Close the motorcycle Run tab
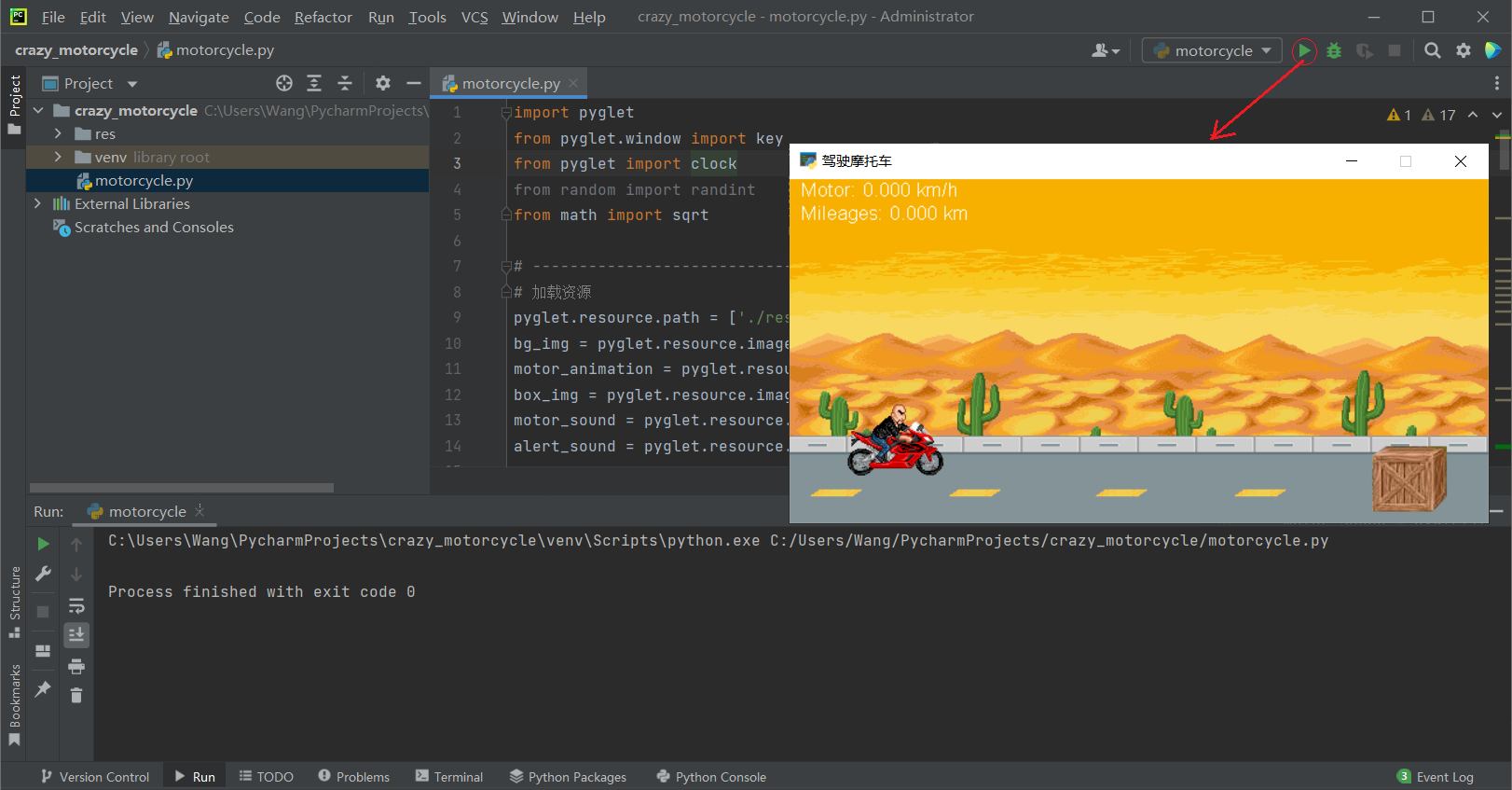 (199, 510)
